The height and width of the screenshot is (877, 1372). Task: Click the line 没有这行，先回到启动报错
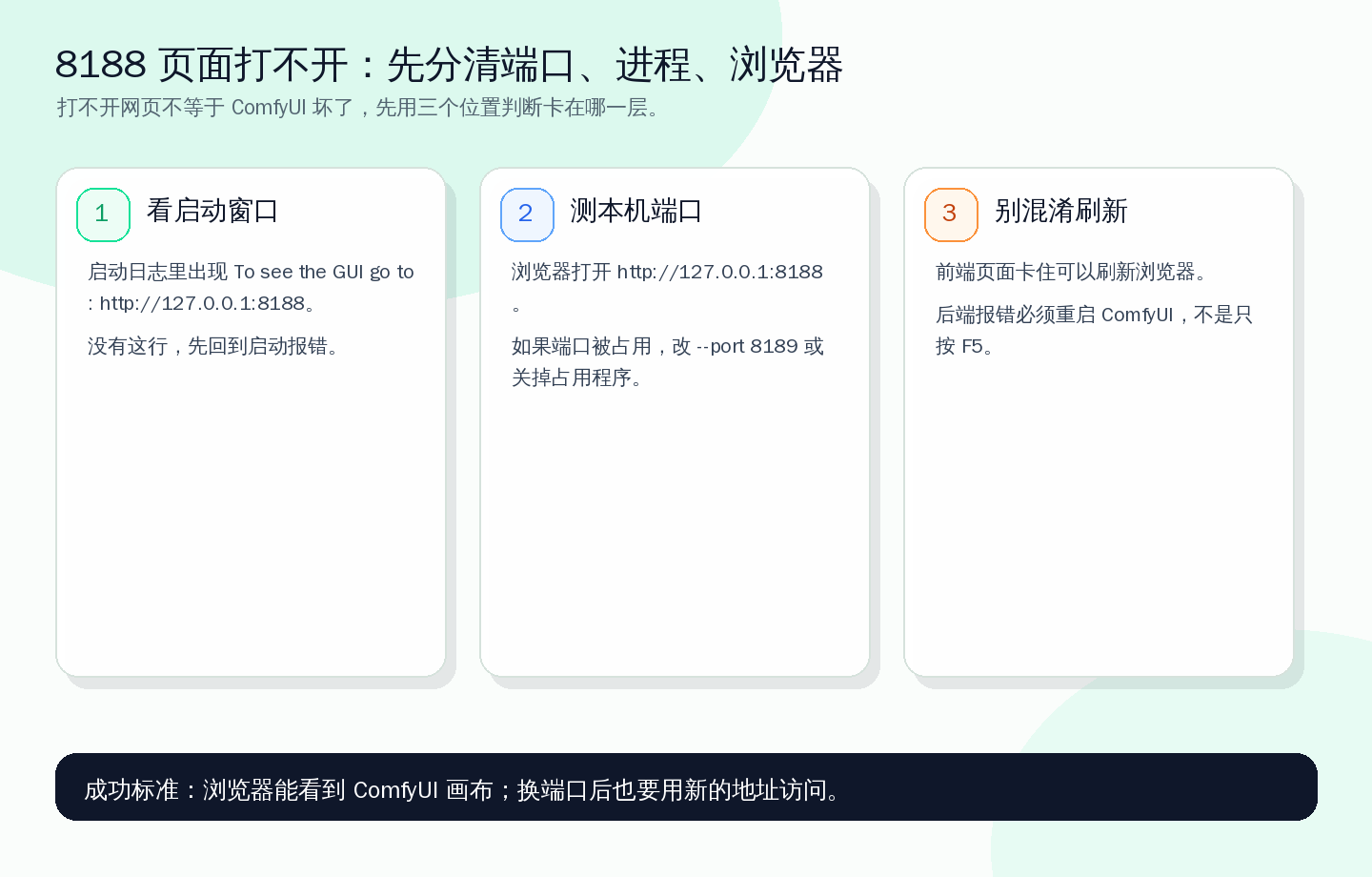tap(213, 346)
